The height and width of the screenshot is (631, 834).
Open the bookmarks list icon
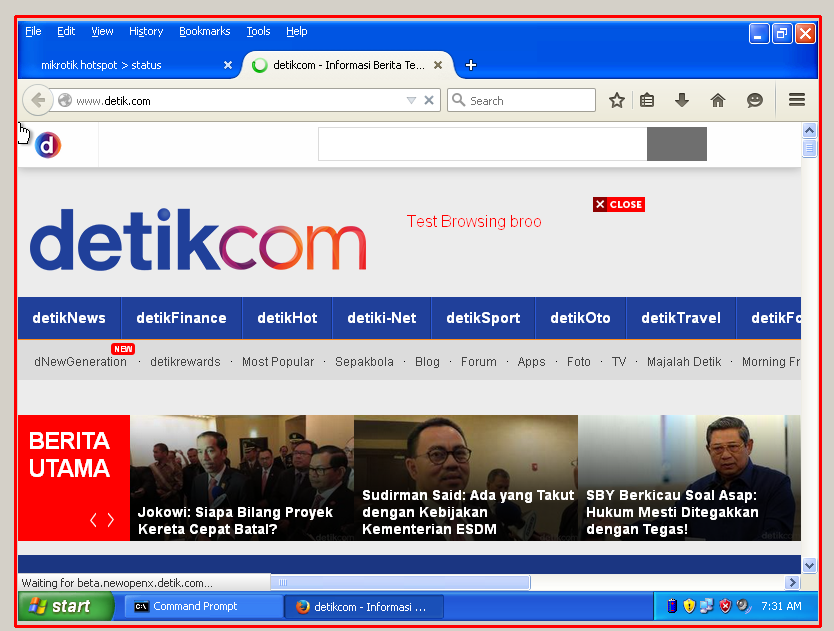pyautogui.click(x=647, y=100)
